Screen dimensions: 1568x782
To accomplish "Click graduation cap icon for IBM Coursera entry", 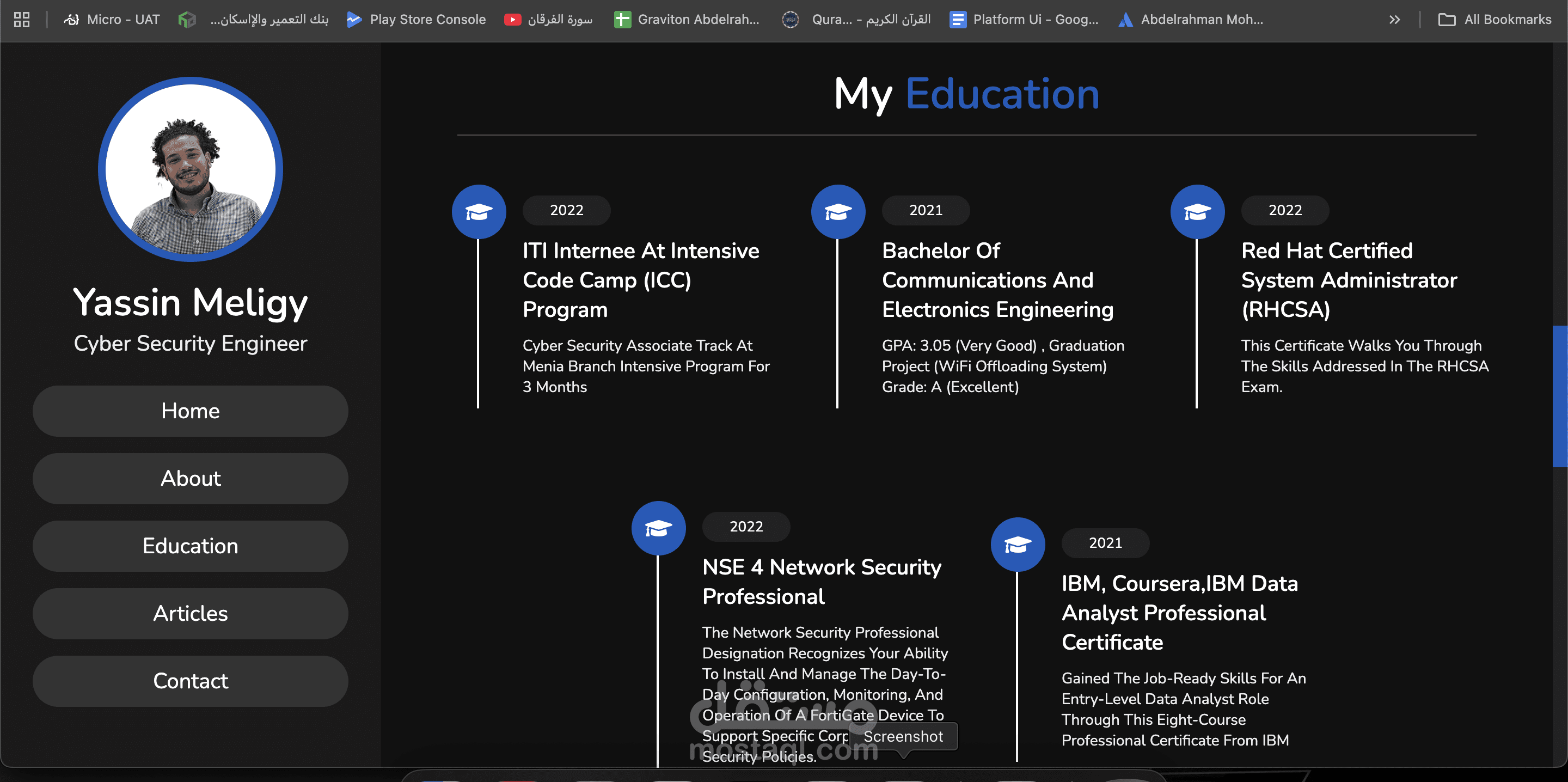I will click(x=1018, y=545).
